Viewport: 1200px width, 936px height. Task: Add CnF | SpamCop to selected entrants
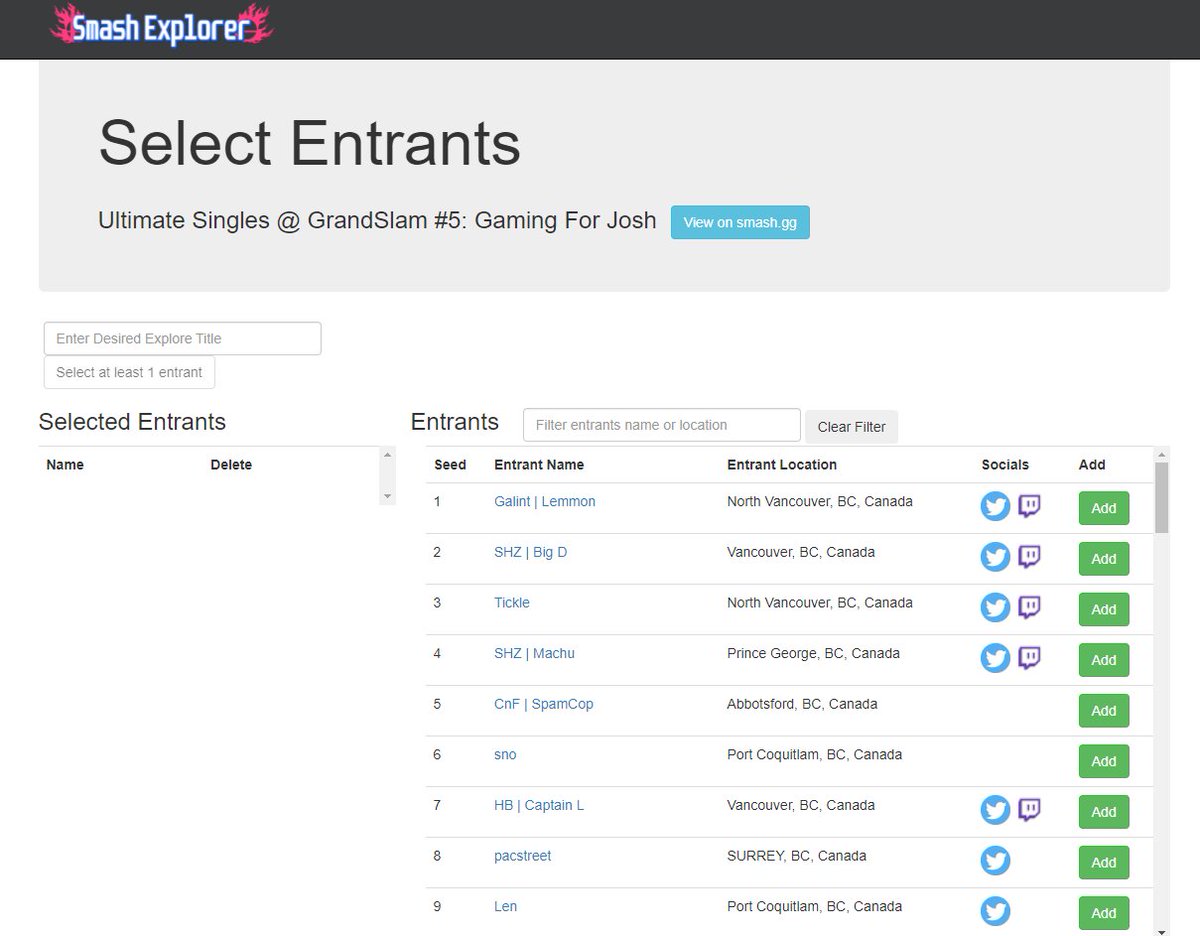(x=1103, y=710)
